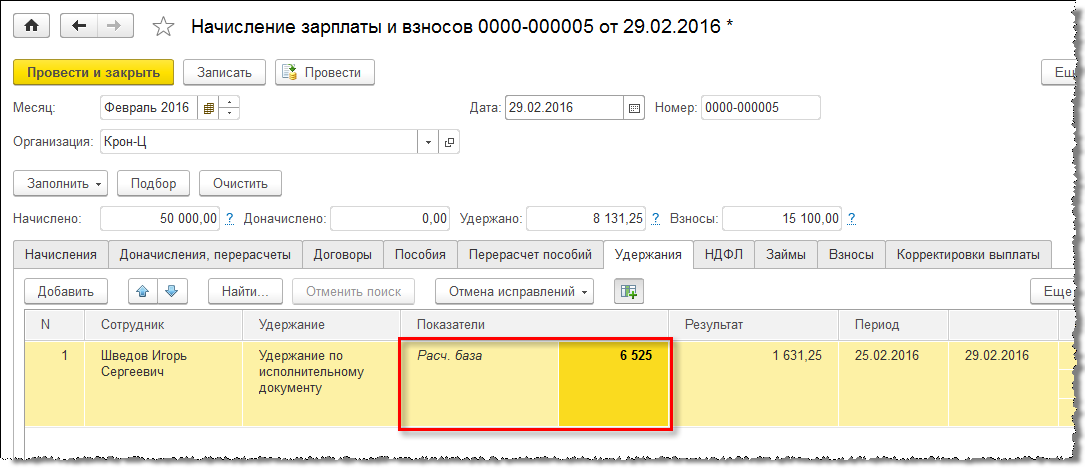Screen dimensions: 1085x468
Task: Click the Найти... button
Action: point(245,291)
